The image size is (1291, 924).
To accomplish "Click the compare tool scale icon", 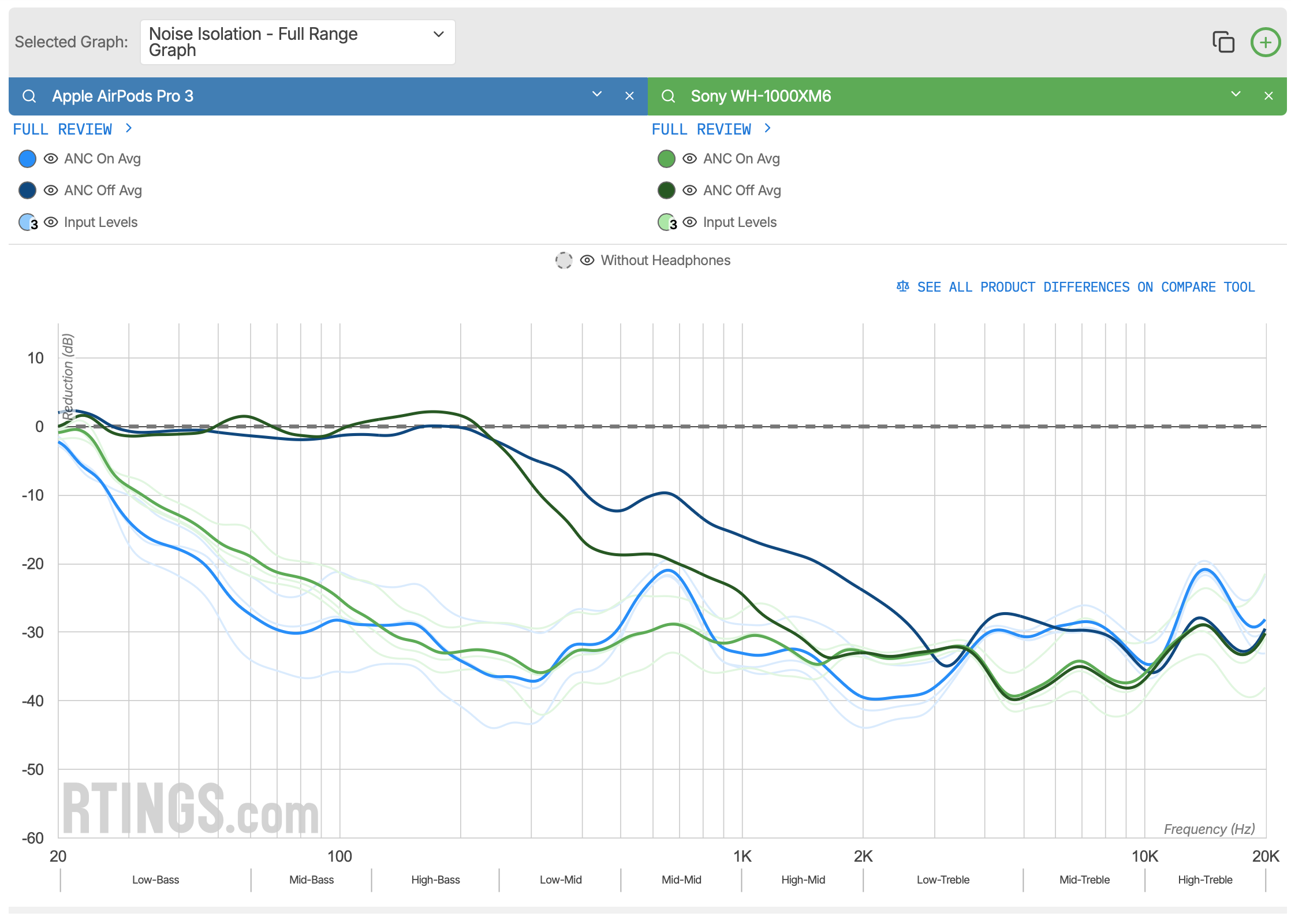I will point(902,286).
